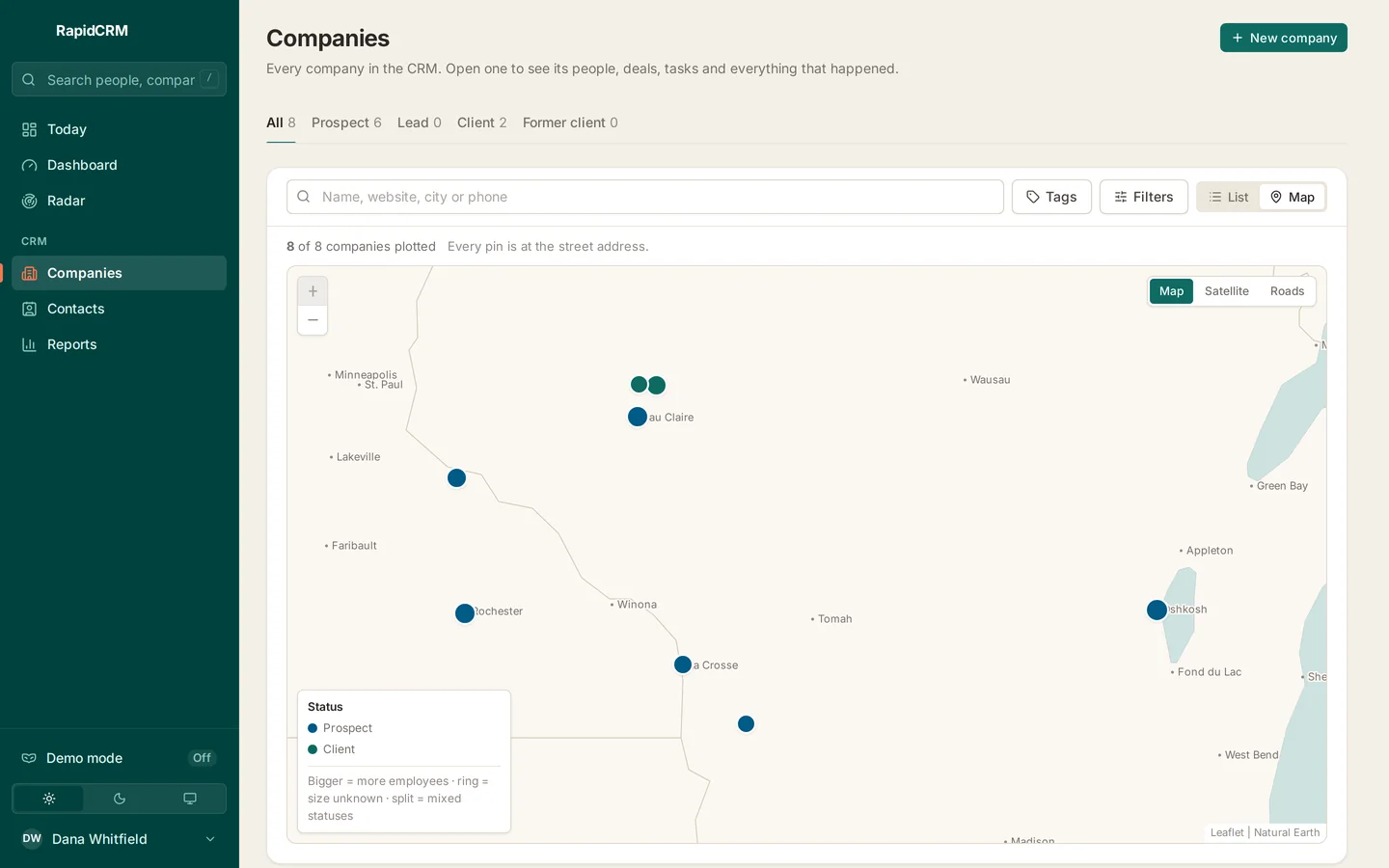Go to Radar in the sidebar
The height and width of the screenshot is (868, 1389).
[x=119, y=201]
